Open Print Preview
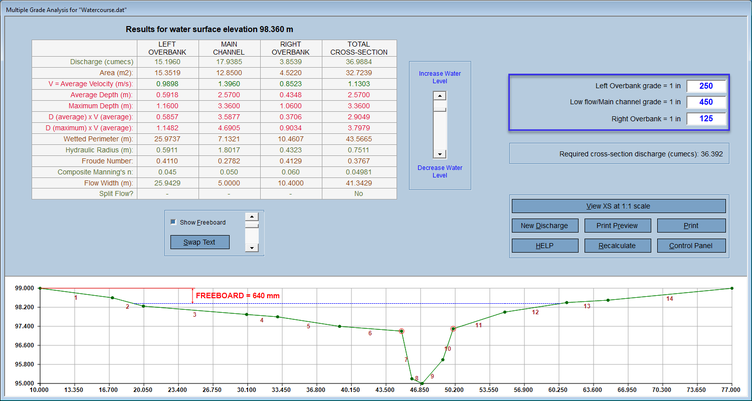752x401 pixels. coord(617,225)
